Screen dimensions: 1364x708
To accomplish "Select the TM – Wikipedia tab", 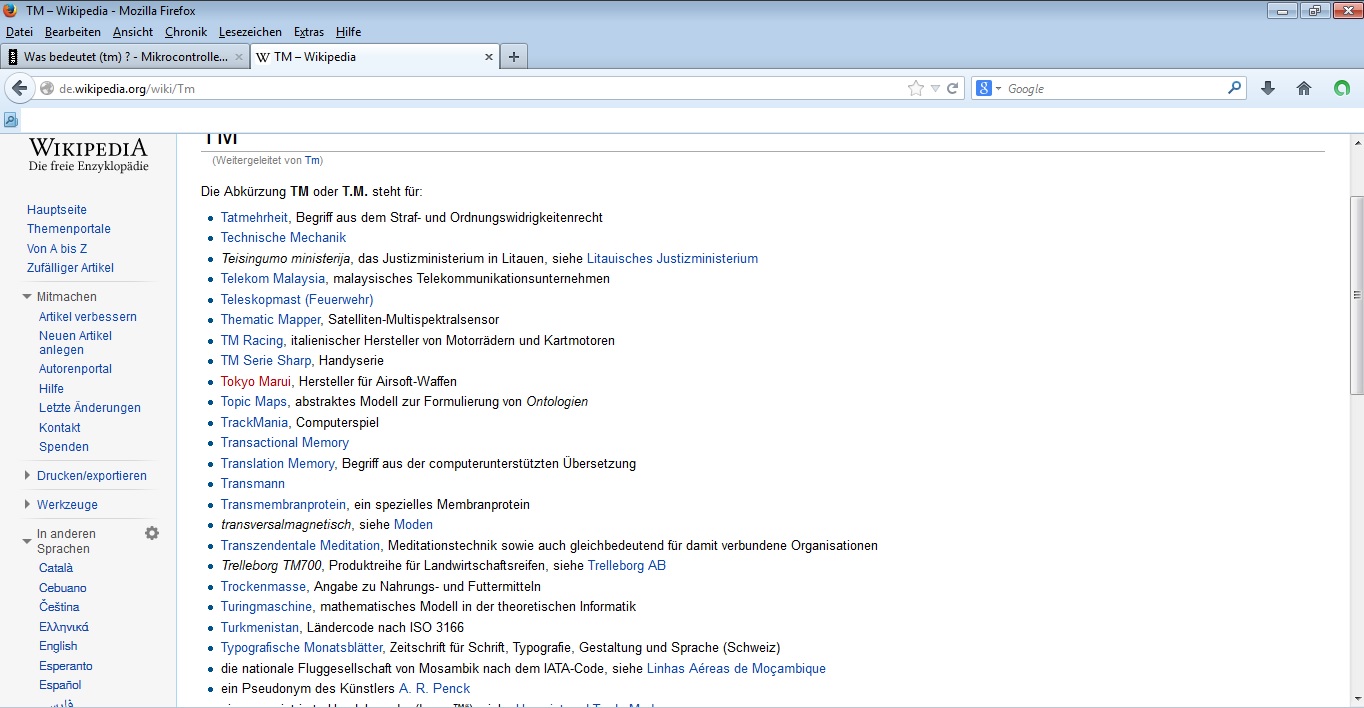I will click(375, 57).
